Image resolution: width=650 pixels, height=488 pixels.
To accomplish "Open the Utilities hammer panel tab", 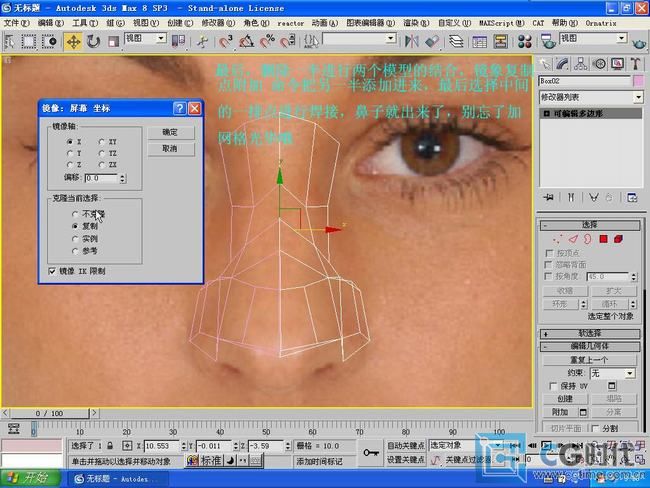I will pyautogui.click(x=635, y=64).
